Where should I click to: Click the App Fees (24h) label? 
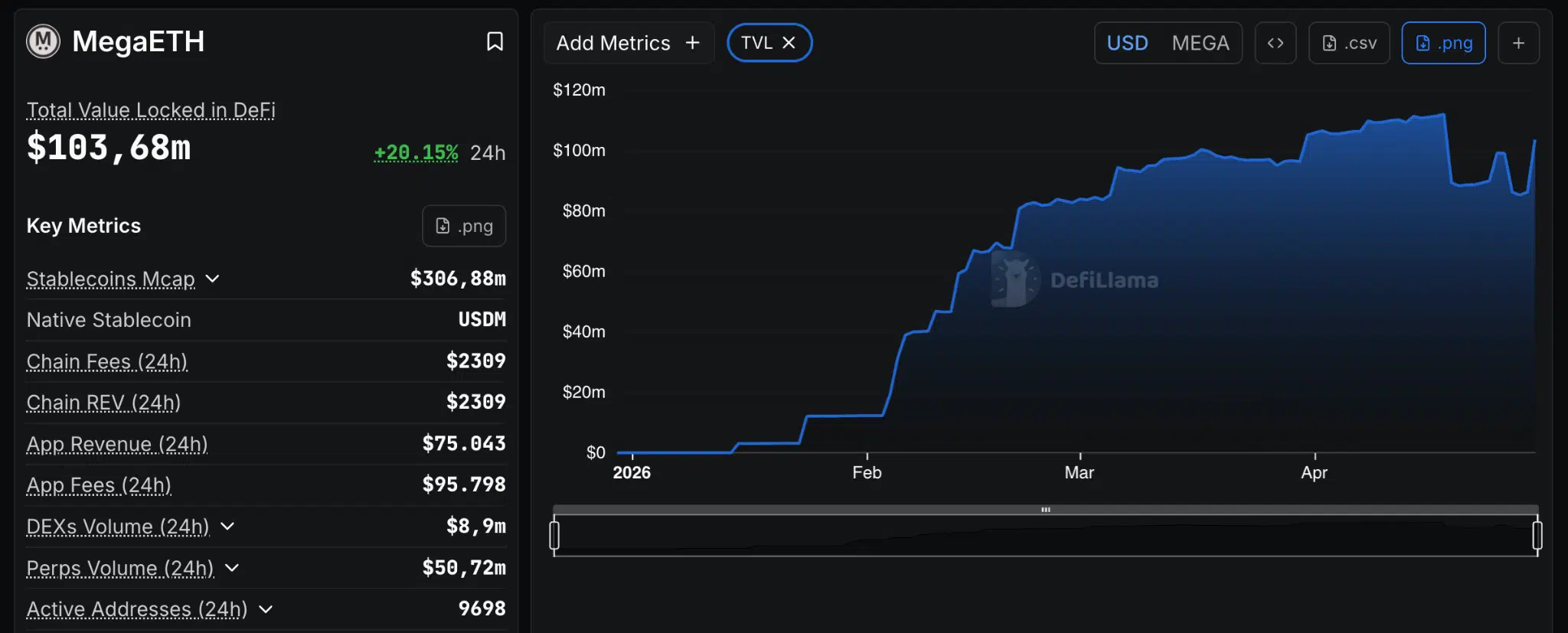point(99,485)
